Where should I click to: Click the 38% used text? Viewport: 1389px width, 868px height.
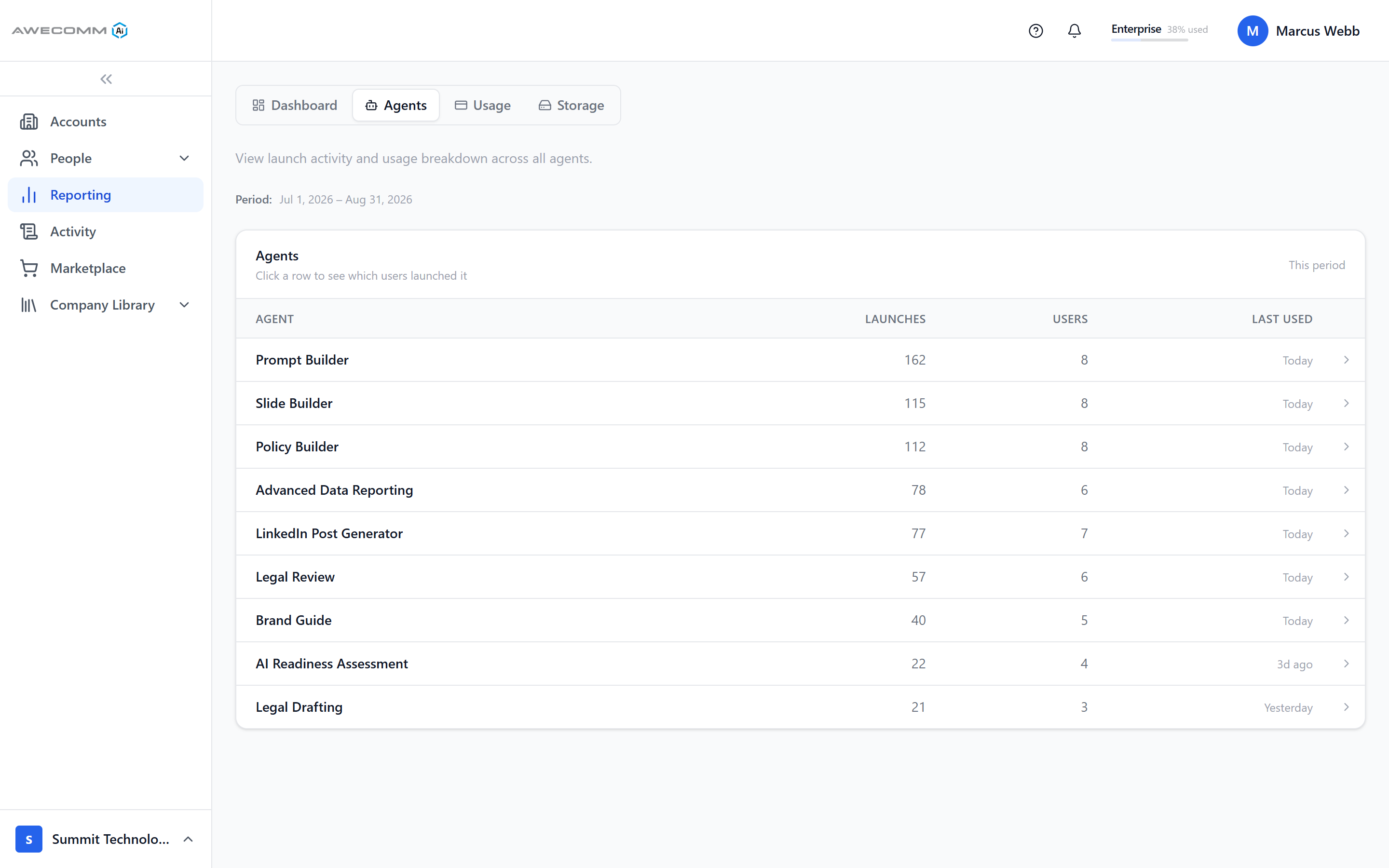coord(1187,29)
